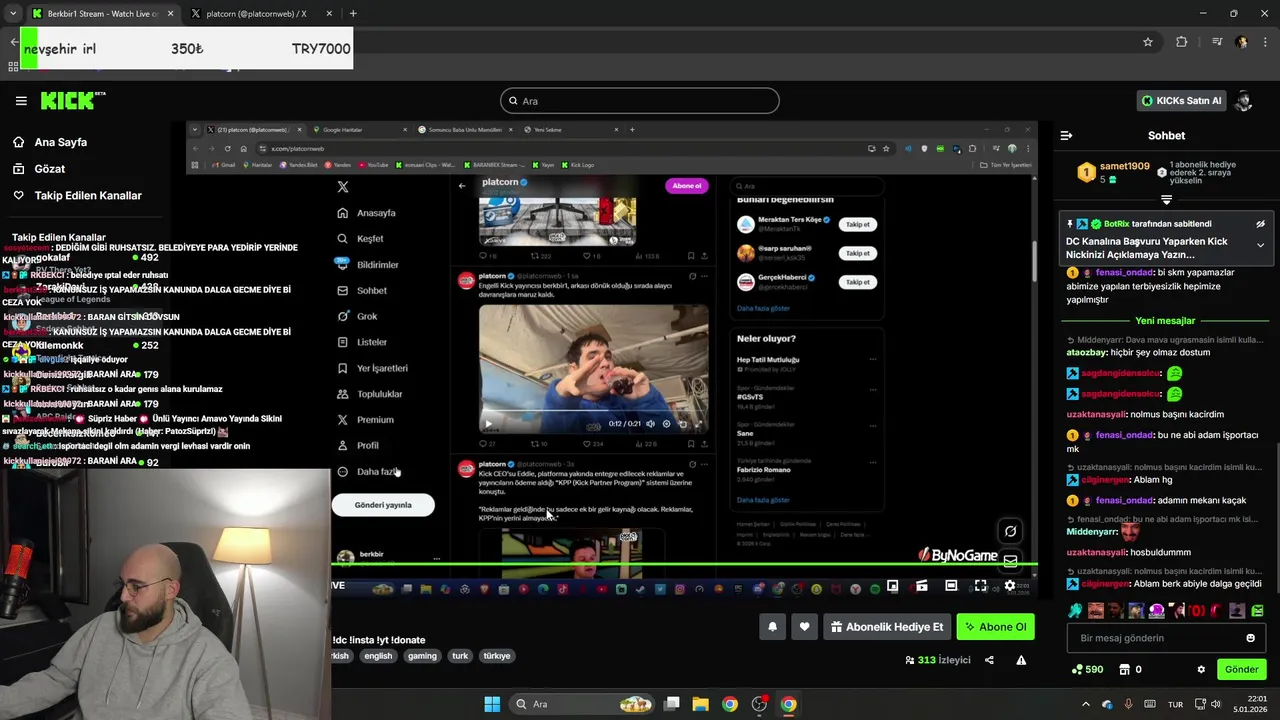The height and width of the screenshot is (720, 1280).
Task: Click Abonelik Hediye Et button
Action: [x=886, y=627]
